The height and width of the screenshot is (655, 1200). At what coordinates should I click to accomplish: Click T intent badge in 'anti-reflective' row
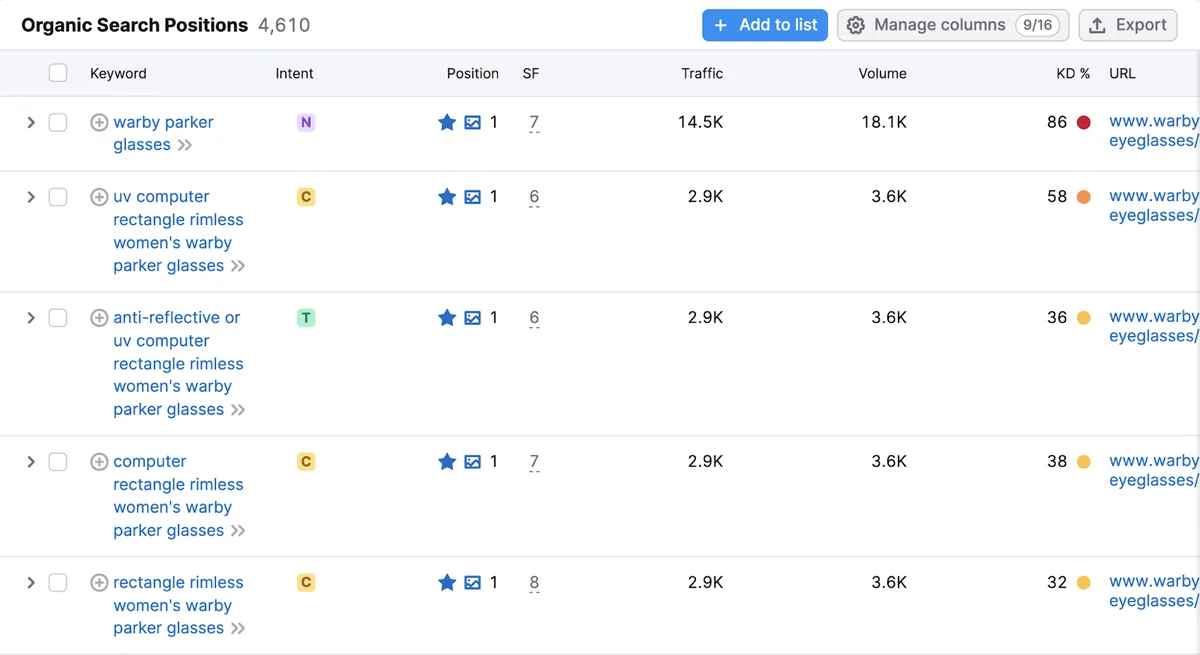[x=306, y=318]
